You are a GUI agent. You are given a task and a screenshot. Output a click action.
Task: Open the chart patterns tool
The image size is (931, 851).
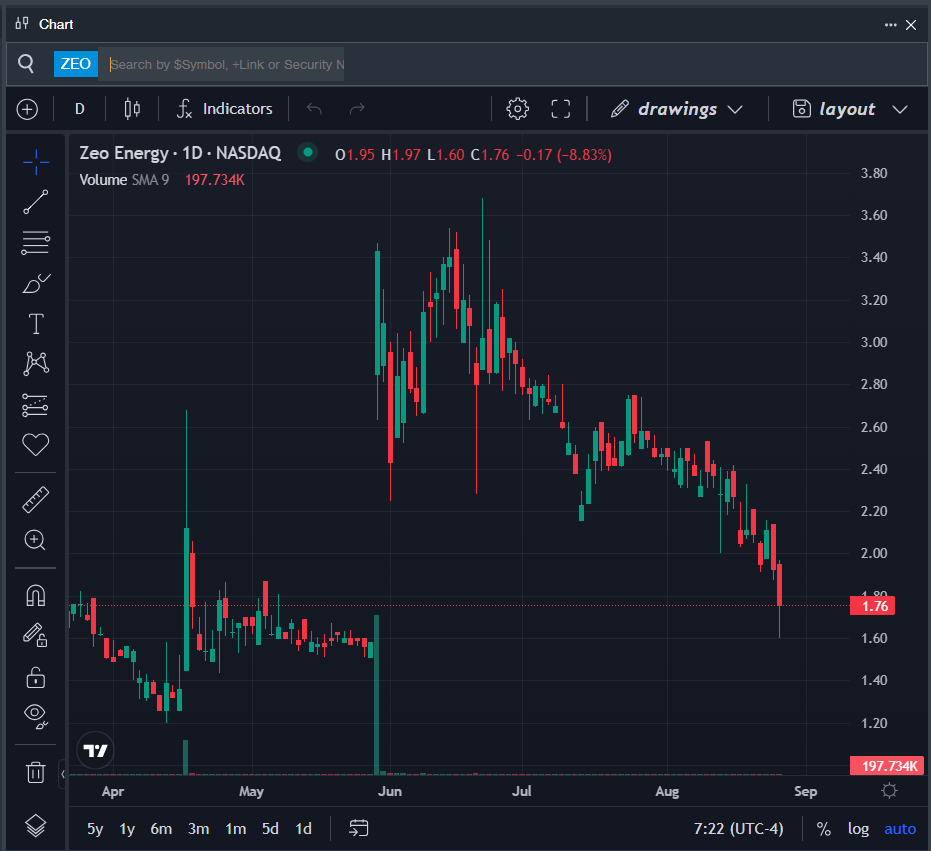(x=36, y=363)
